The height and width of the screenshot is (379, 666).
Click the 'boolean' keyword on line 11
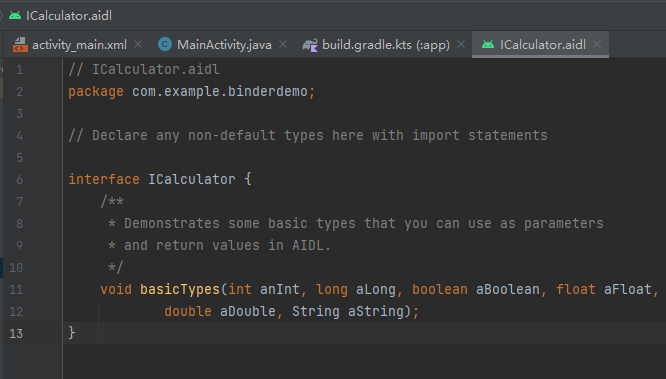tap(440, 289)
